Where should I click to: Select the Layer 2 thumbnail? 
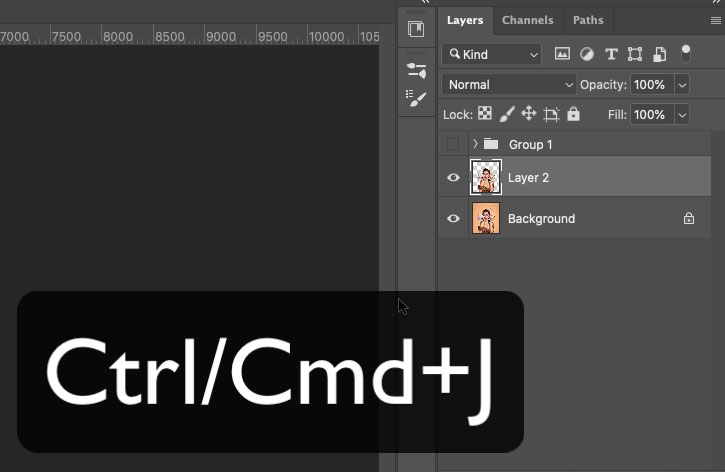coord(485,177)
